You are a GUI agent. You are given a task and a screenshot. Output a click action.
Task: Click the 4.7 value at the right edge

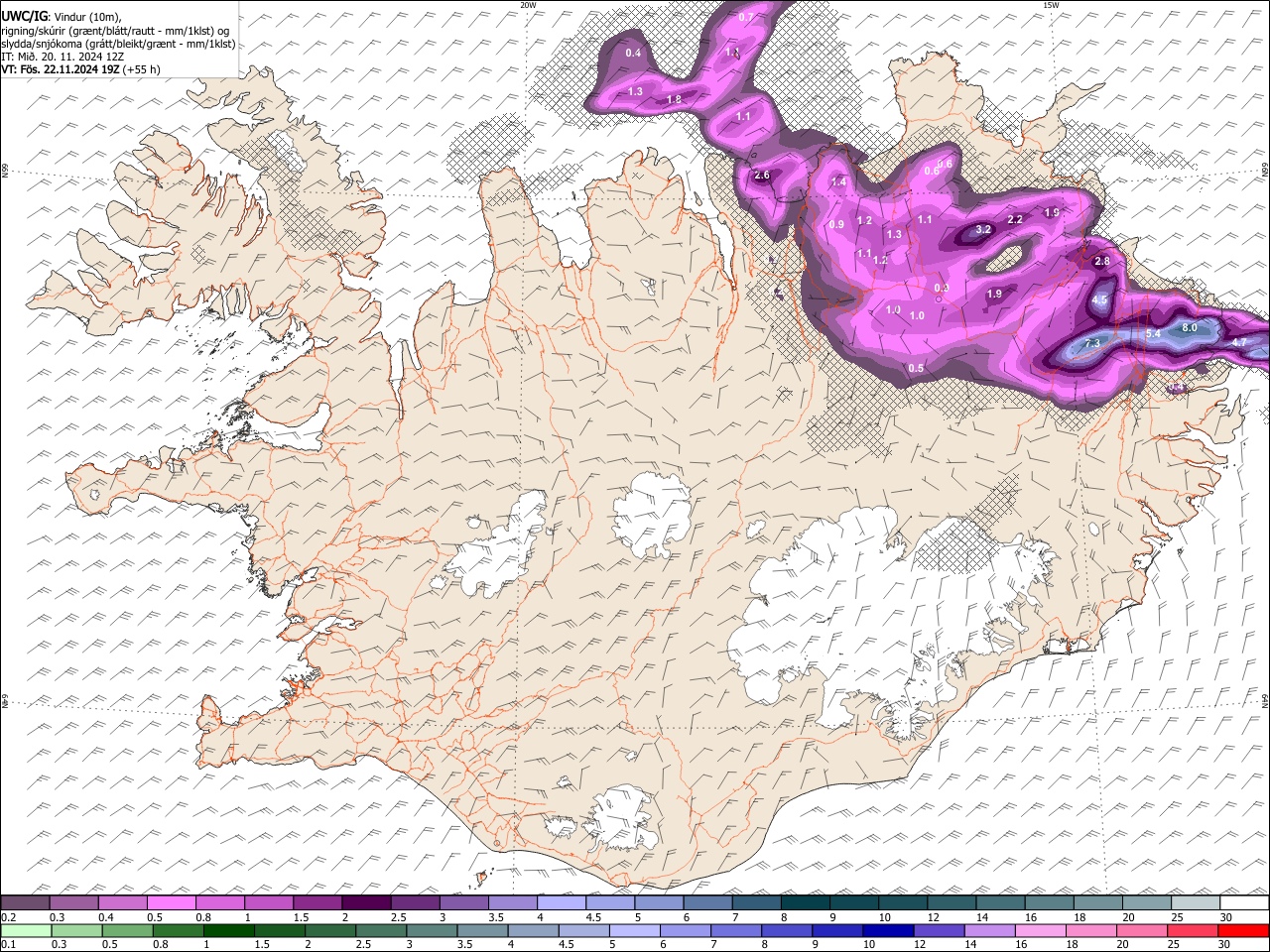1239,342
